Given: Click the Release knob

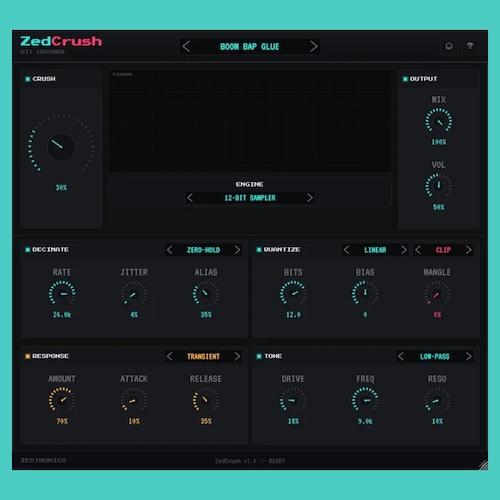Looking at the screenshot, I should (206, 400).
